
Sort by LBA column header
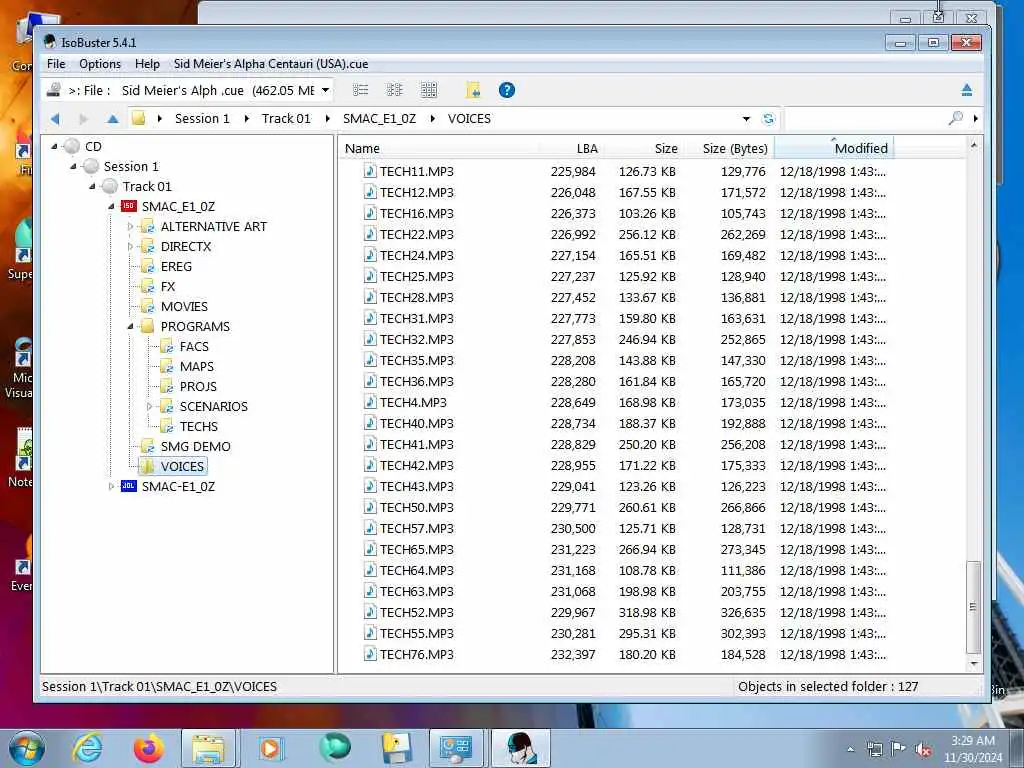coord(571,148)
